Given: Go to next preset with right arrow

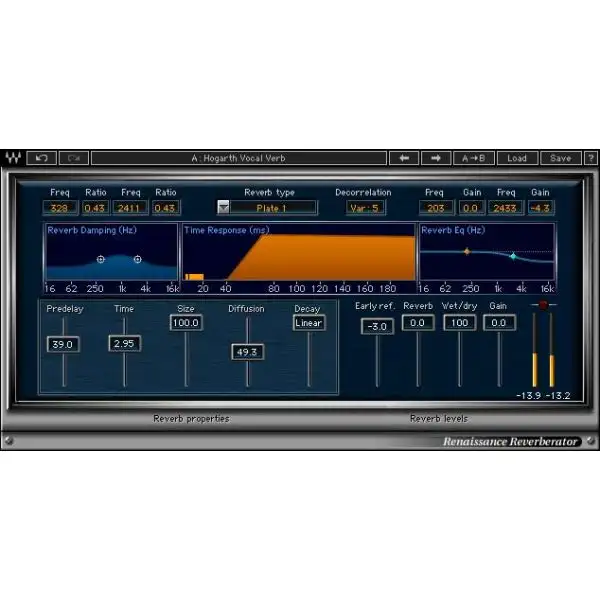Looking at the screenshot, I should click(x=436, y=158).
